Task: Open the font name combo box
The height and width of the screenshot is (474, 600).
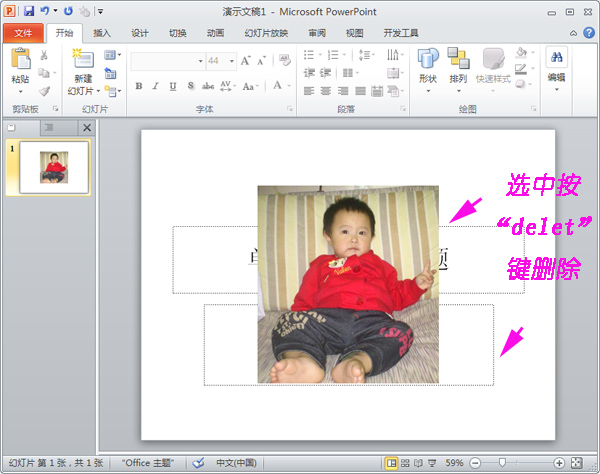Action: coord(167,61)
